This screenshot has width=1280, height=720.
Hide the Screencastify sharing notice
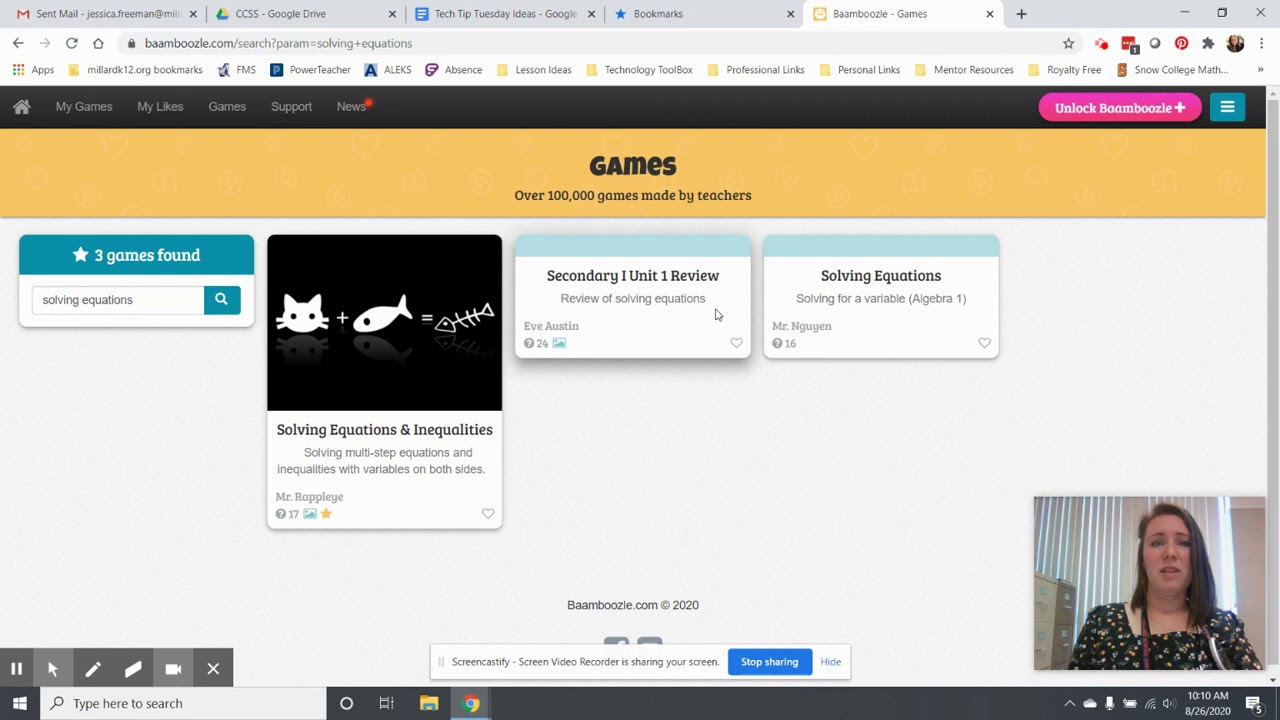(830, 662)
